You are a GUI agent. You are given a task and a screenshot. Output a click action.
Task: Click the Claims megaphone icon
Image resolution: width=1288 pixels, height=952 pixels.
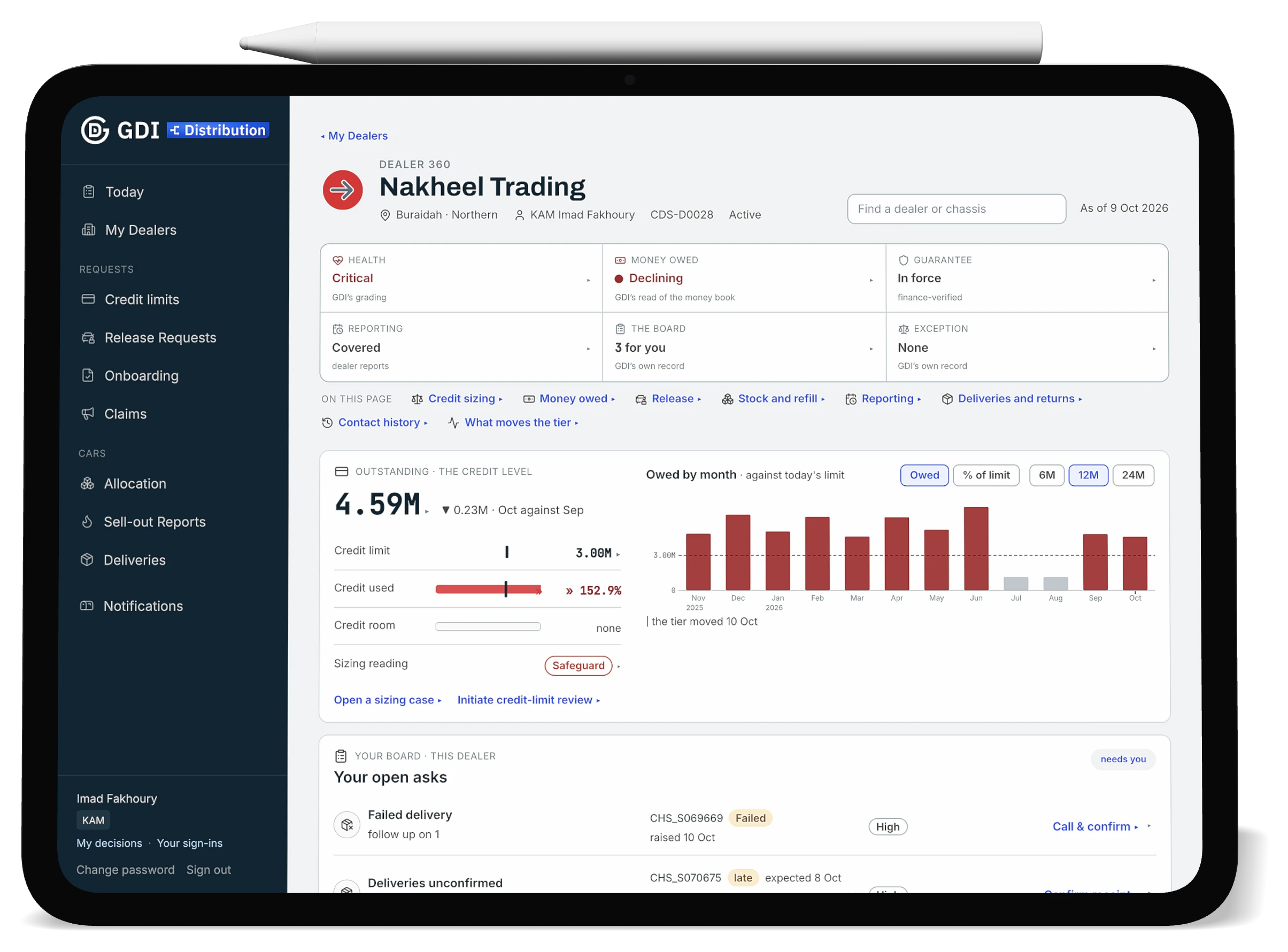(x=88, y=414)
